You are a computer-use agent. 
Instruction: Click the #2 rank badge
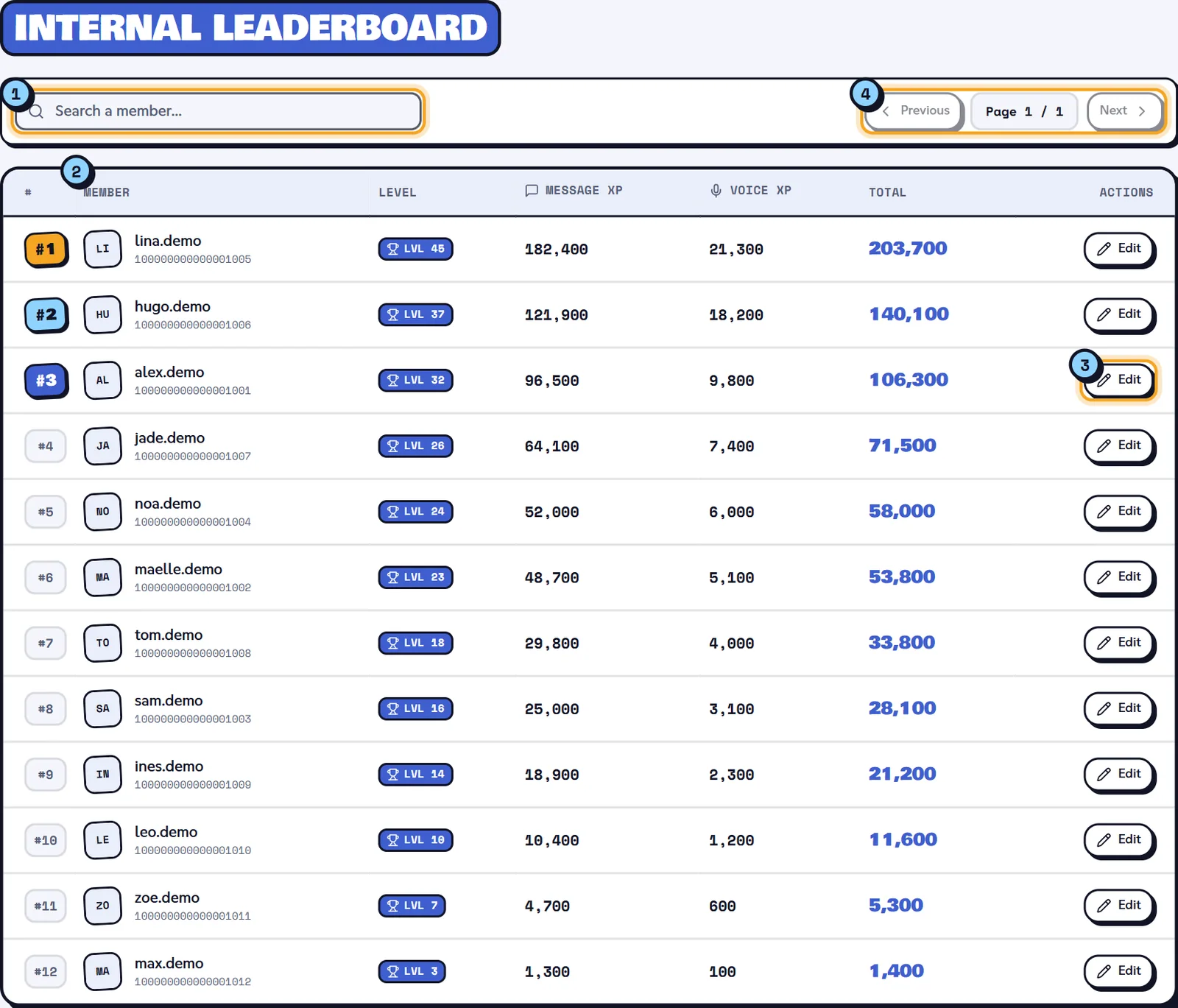pyautogui.click(x=46, y=315)
